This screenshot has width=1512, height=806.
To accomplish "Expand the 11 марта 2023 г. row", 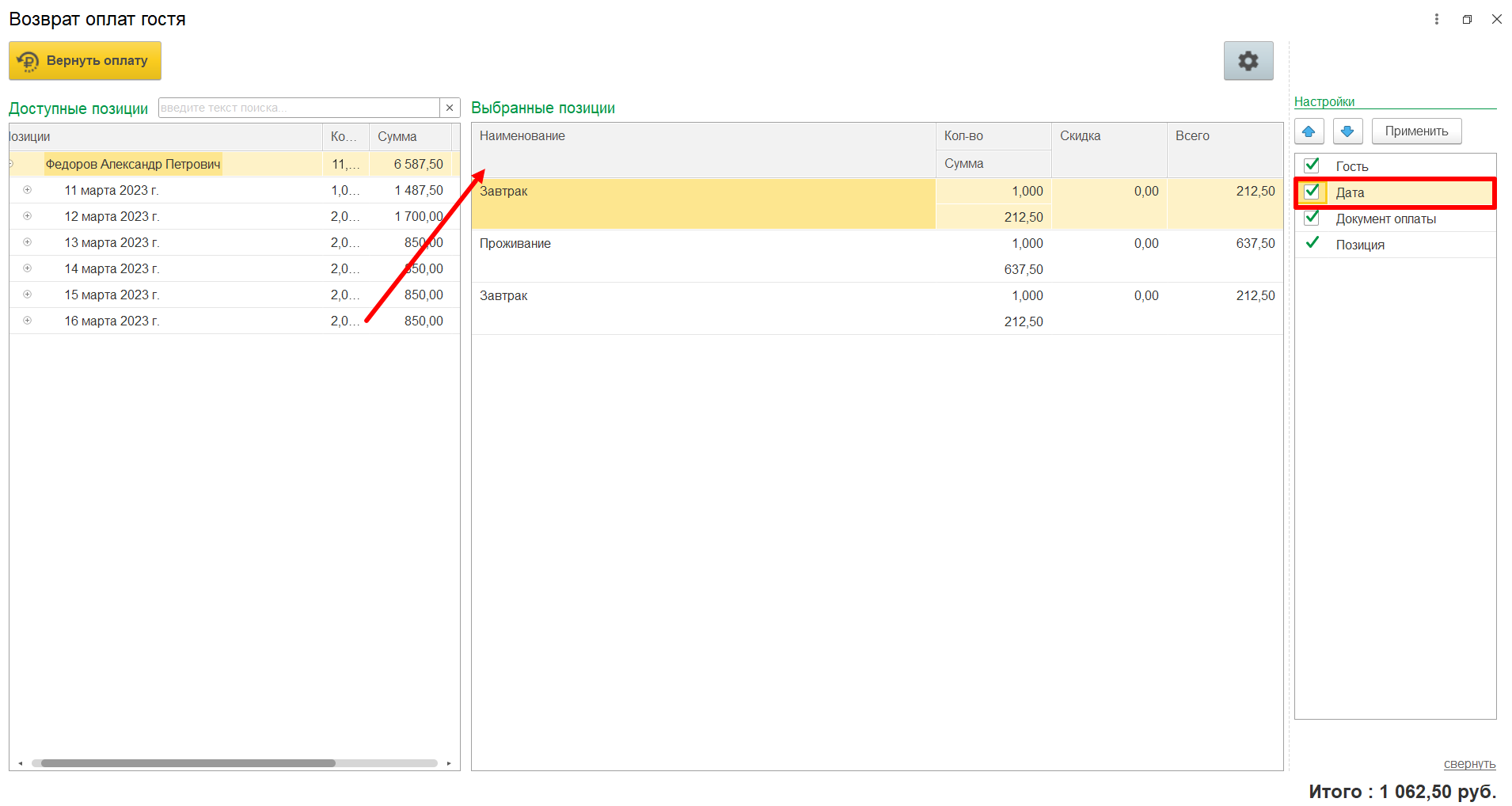I will click(x=27, y=190).
